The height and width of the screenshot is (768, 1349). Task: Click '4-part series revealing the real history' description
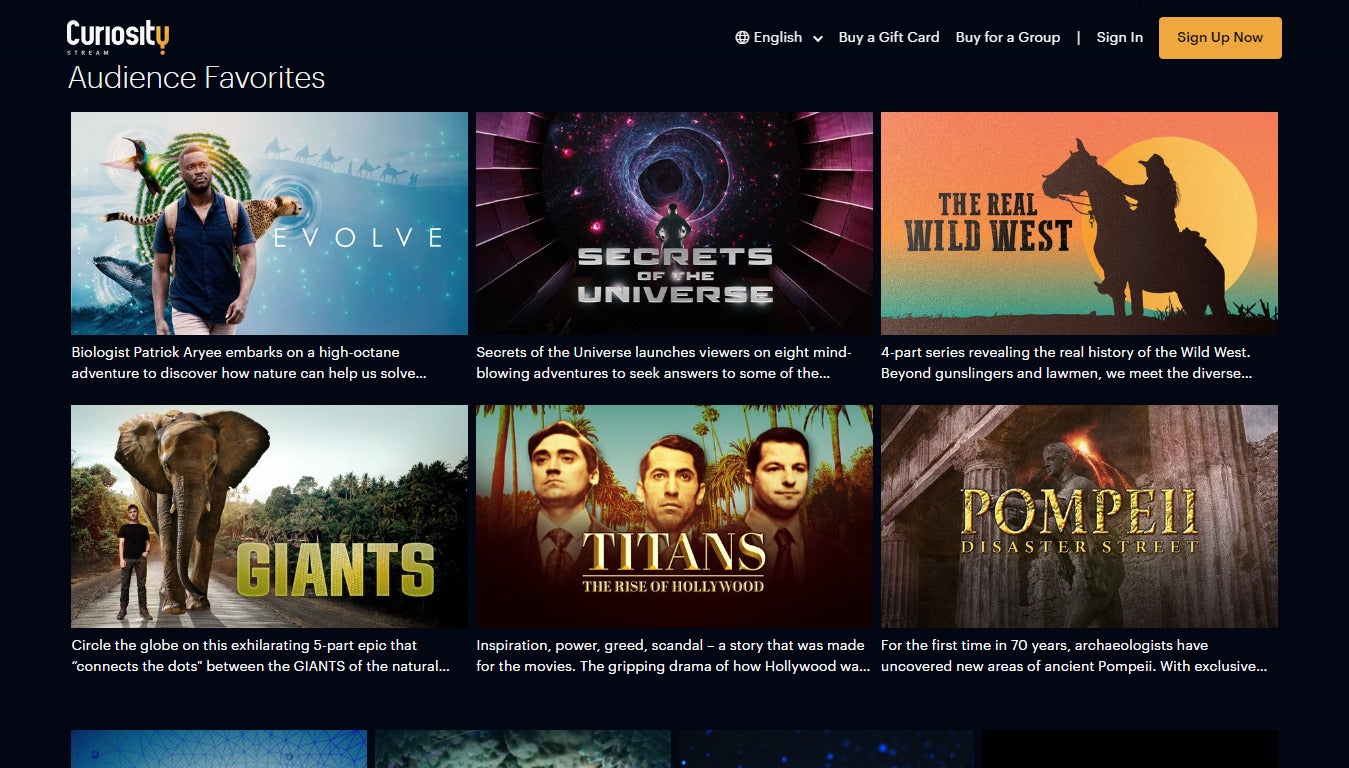1067,363
